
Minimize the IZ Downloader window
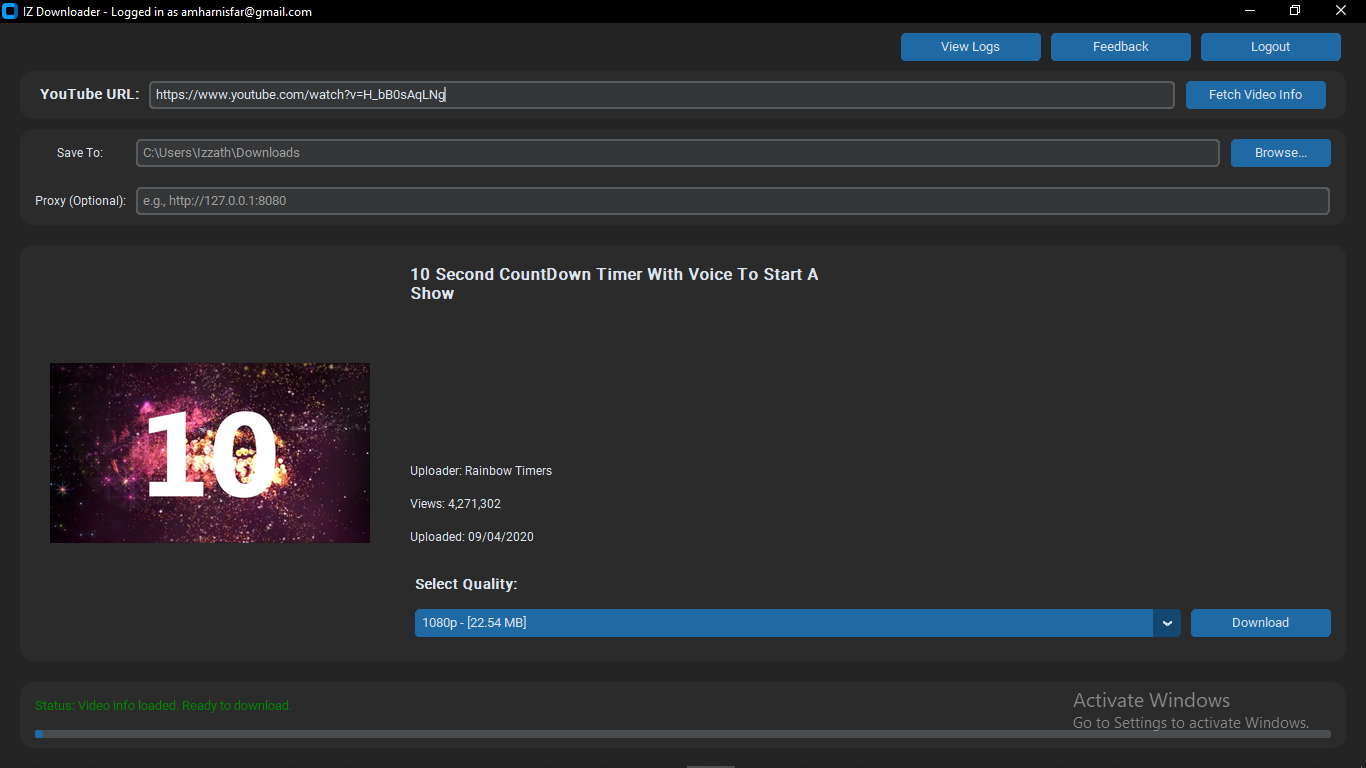(1250, 11)
